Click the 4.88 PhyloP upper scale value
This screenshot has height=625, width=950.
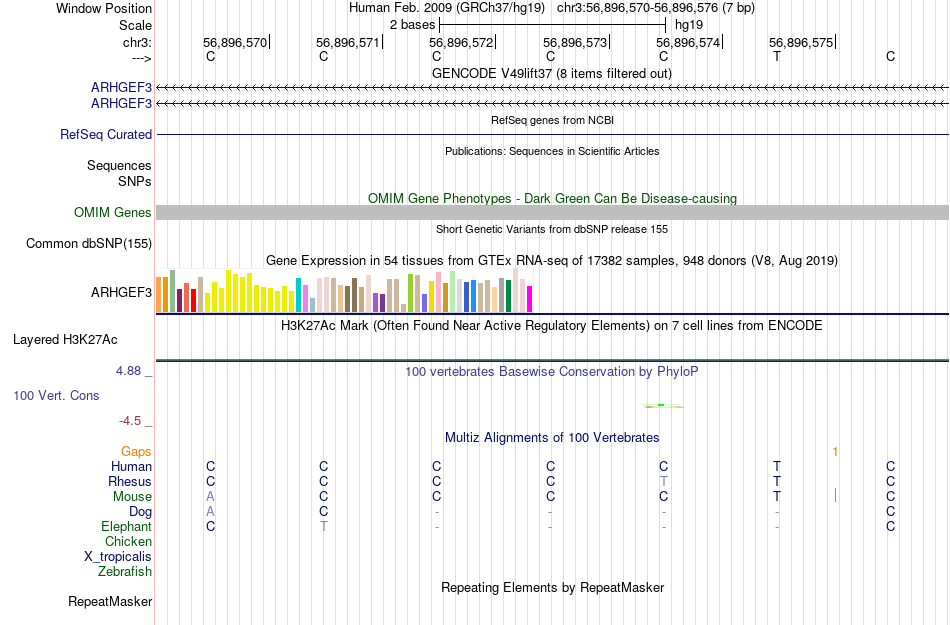(128, 371)
